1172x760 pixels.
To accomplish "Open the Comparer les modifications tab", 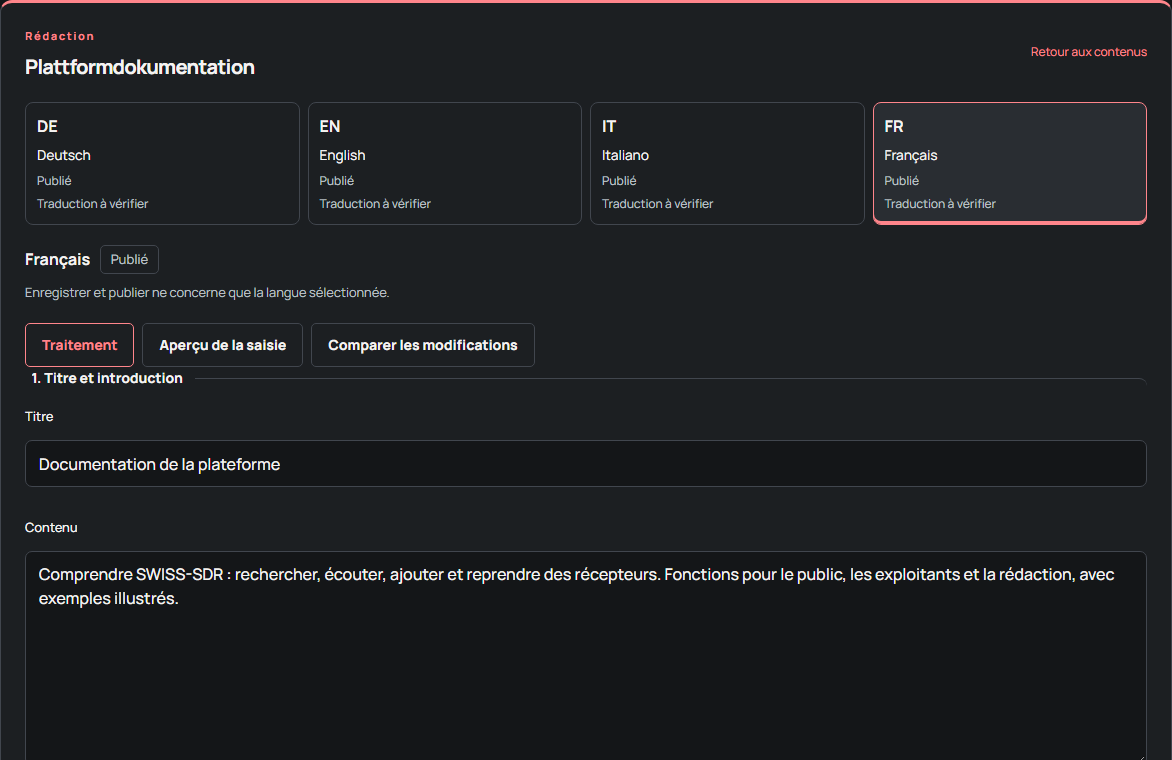I will [x=422, y=345].
